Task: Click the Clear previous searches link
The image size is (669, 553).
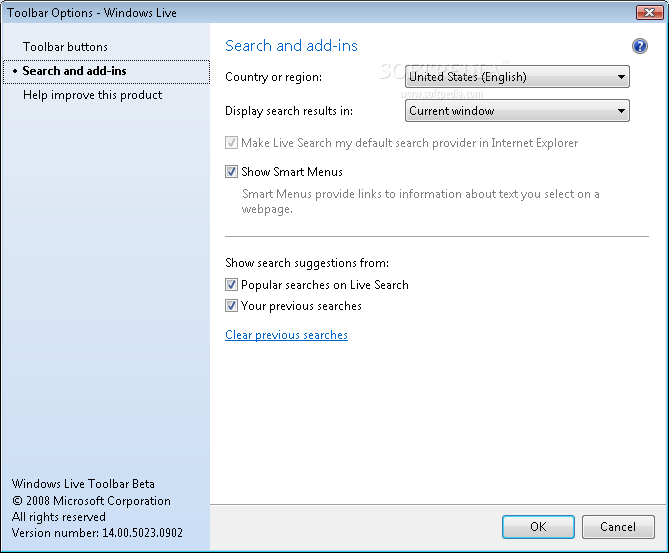Action: 286,335
